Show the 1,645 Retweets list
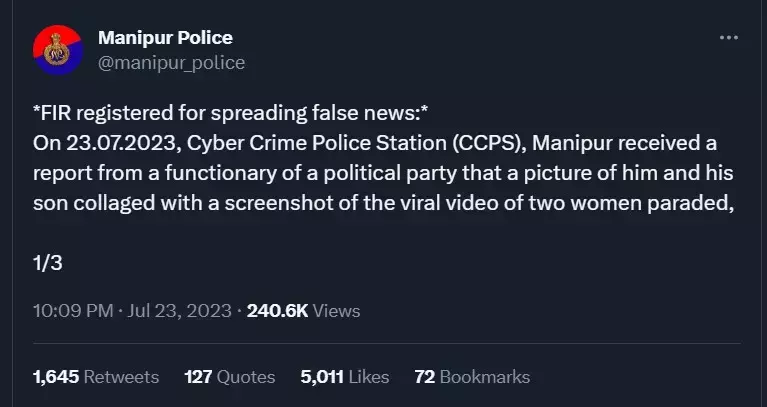 click(96, 377)
